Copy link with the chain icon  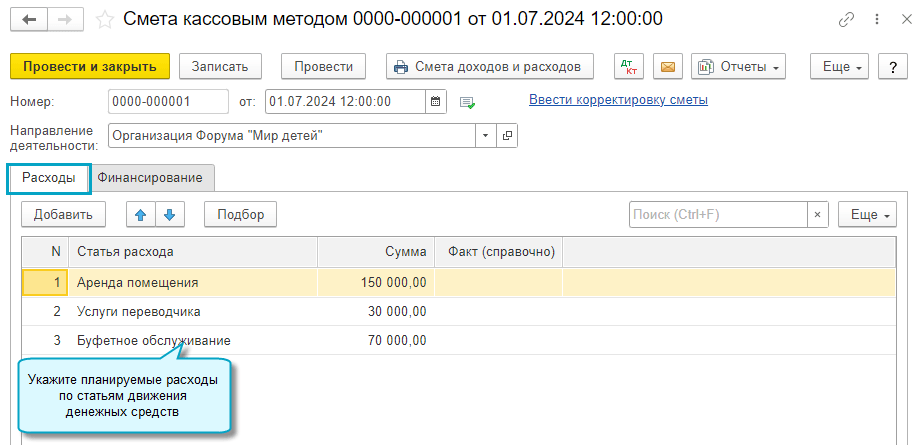pos(845,20)
